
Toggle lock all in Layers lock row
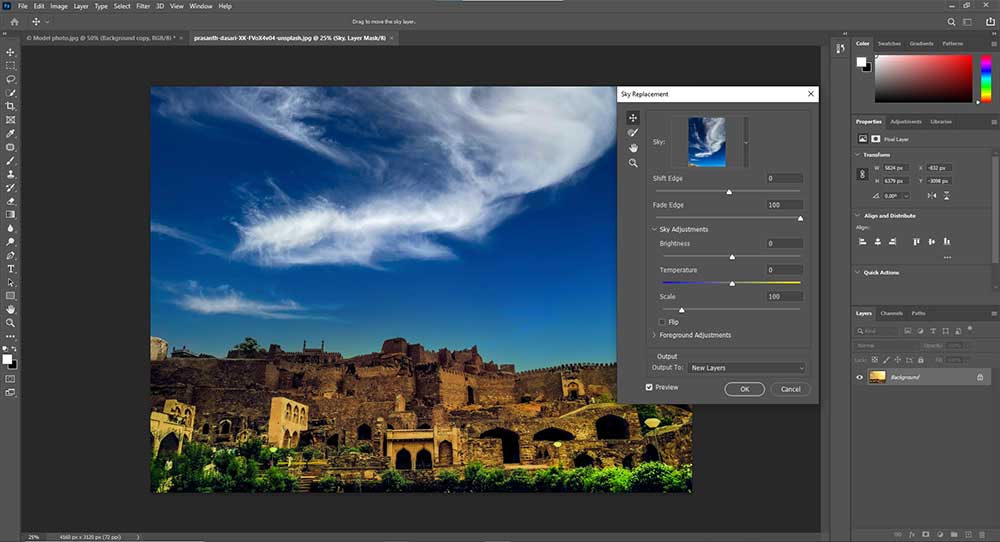tap(920, 360)
